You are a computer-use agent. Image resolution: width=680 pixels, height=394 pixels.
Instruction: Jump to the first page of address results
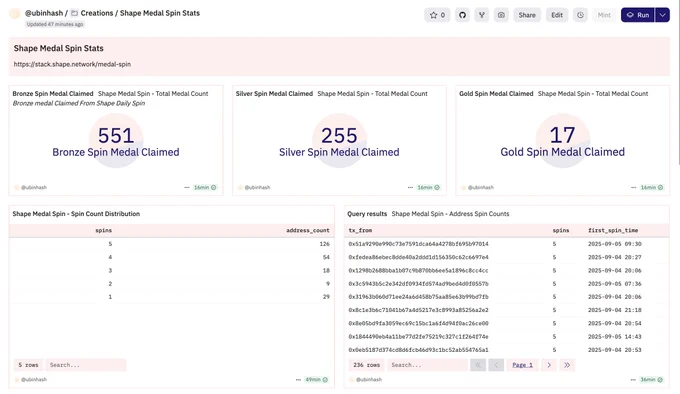pyautogui.click(x=478, y=365)
